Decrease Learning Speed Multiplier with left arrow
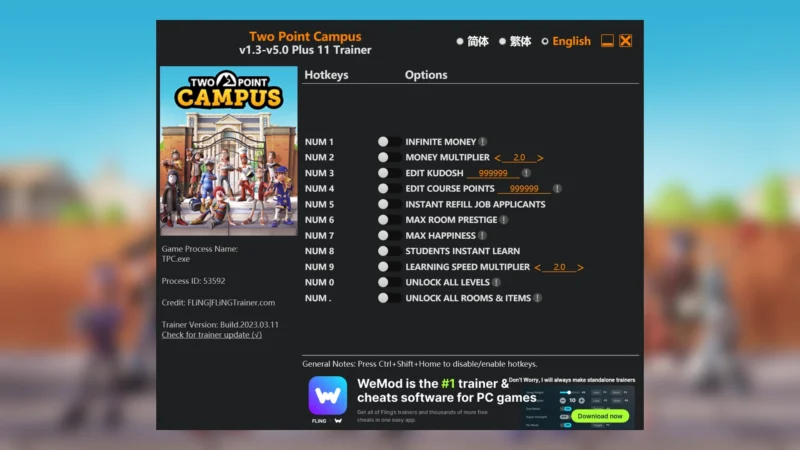800x450 pixels. point(537,267)
